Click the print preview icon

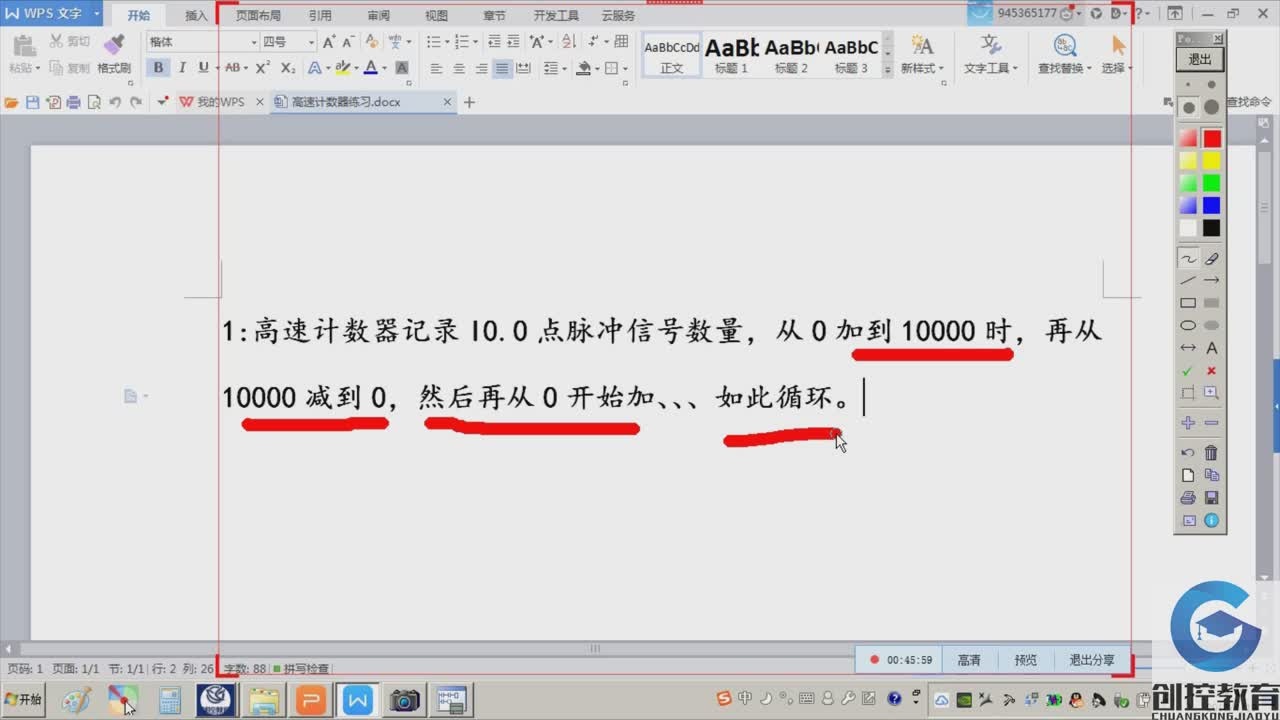pos(94,102)
